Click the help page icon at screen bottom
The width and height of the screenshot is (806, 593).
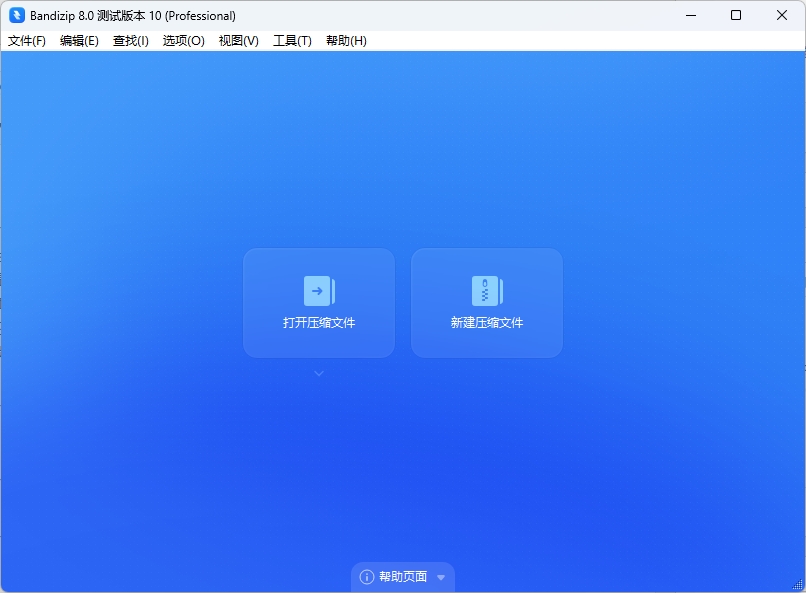click(x=368, y=577)
